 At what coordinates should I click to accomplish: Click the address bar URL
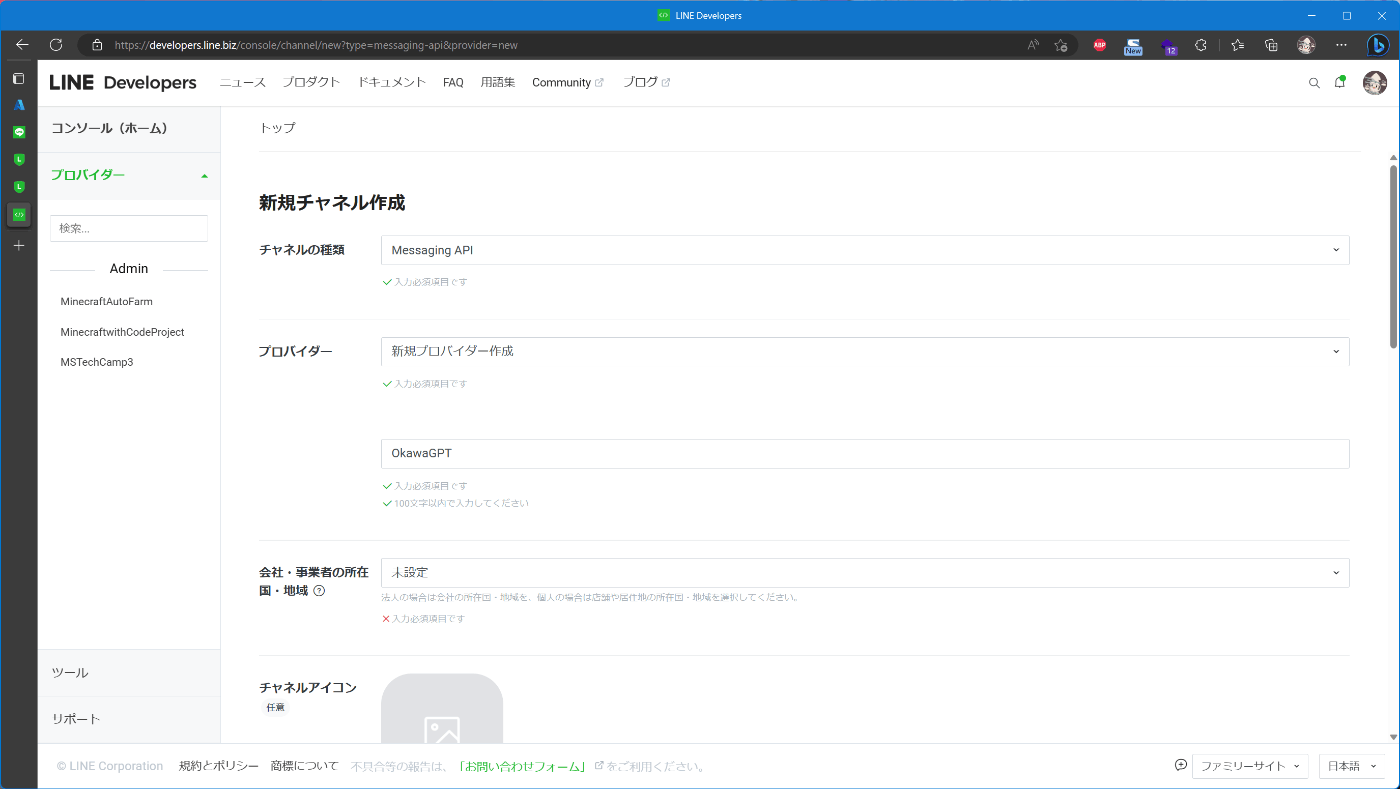316,45
